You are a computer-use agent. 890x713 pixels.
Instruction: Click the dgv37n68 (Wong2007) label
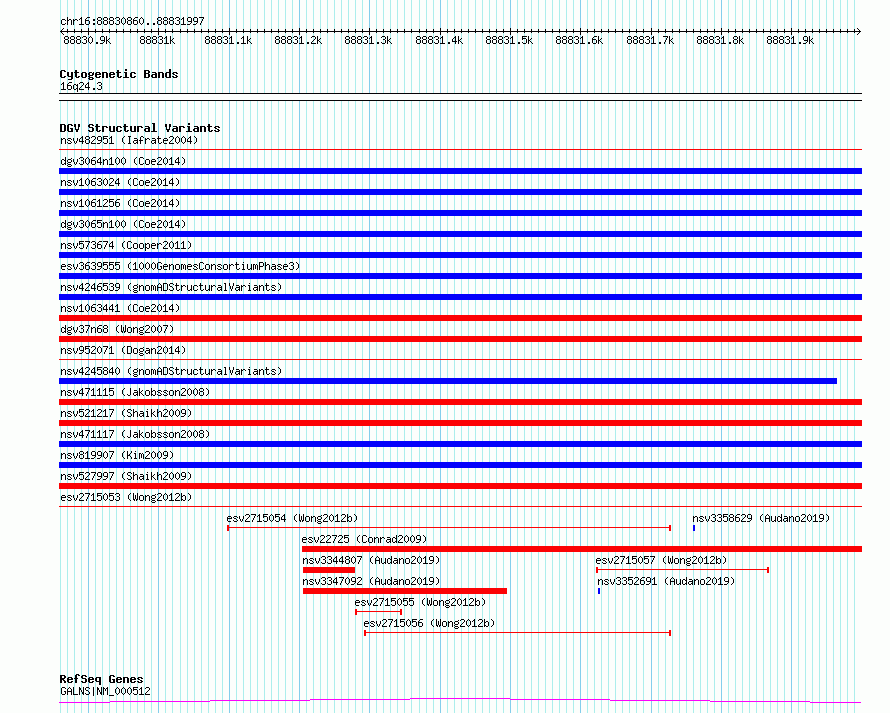117,329
